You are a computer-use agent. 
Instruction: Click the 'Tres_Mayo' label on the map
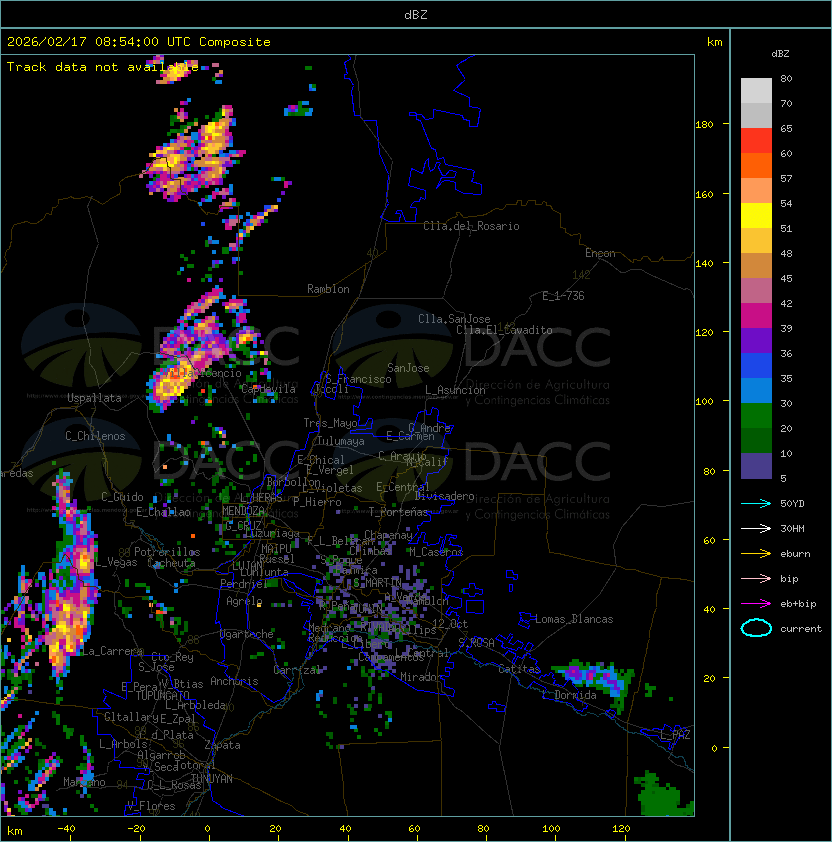[x=330, y=423]
